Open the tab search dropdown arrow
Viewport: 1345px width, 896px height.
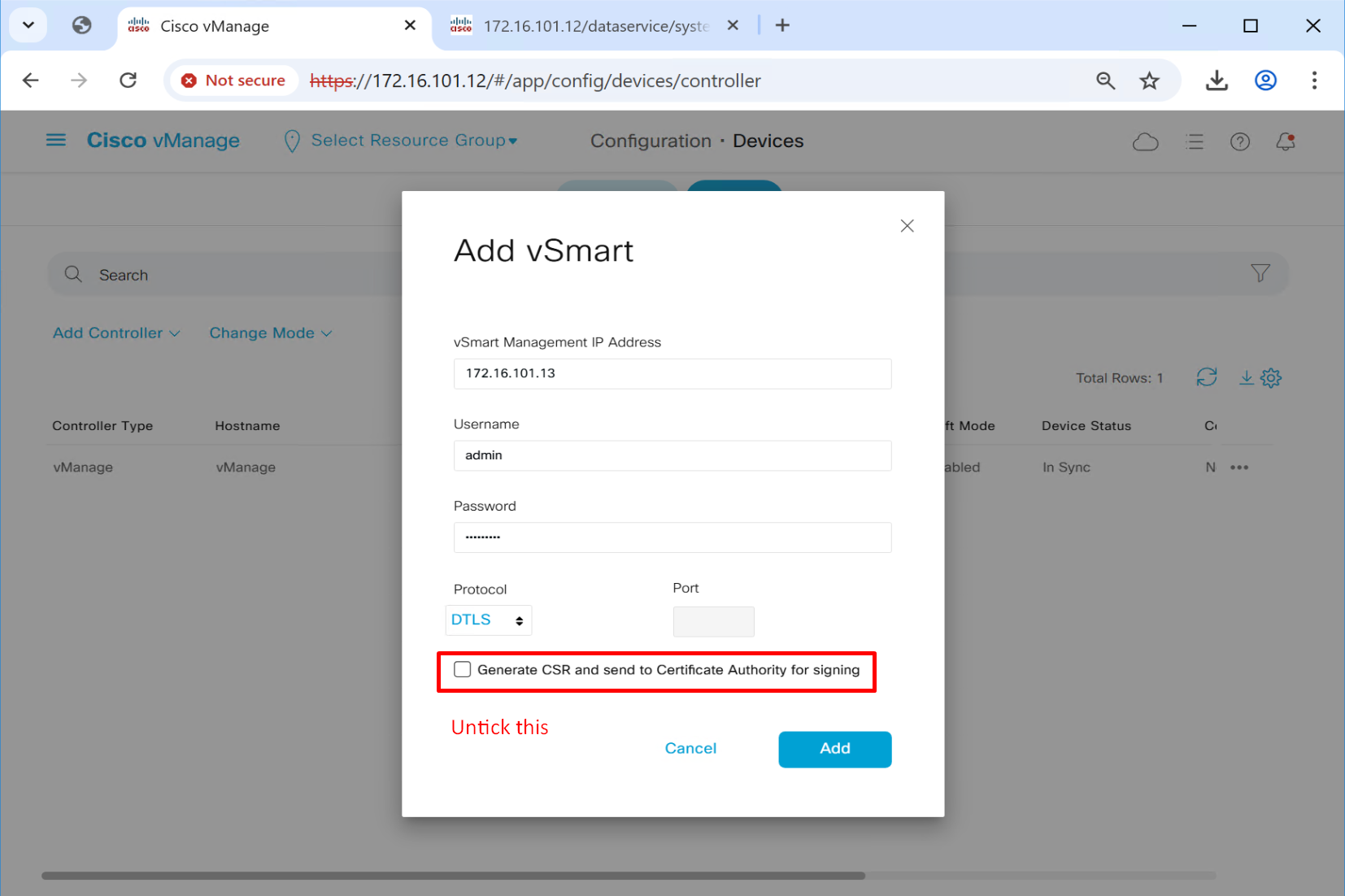[28, 25]
